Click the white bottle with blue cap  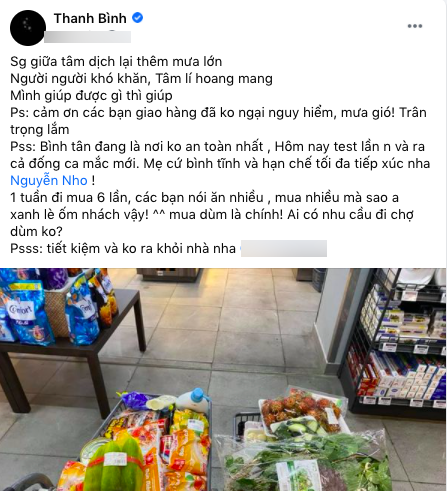193,400
